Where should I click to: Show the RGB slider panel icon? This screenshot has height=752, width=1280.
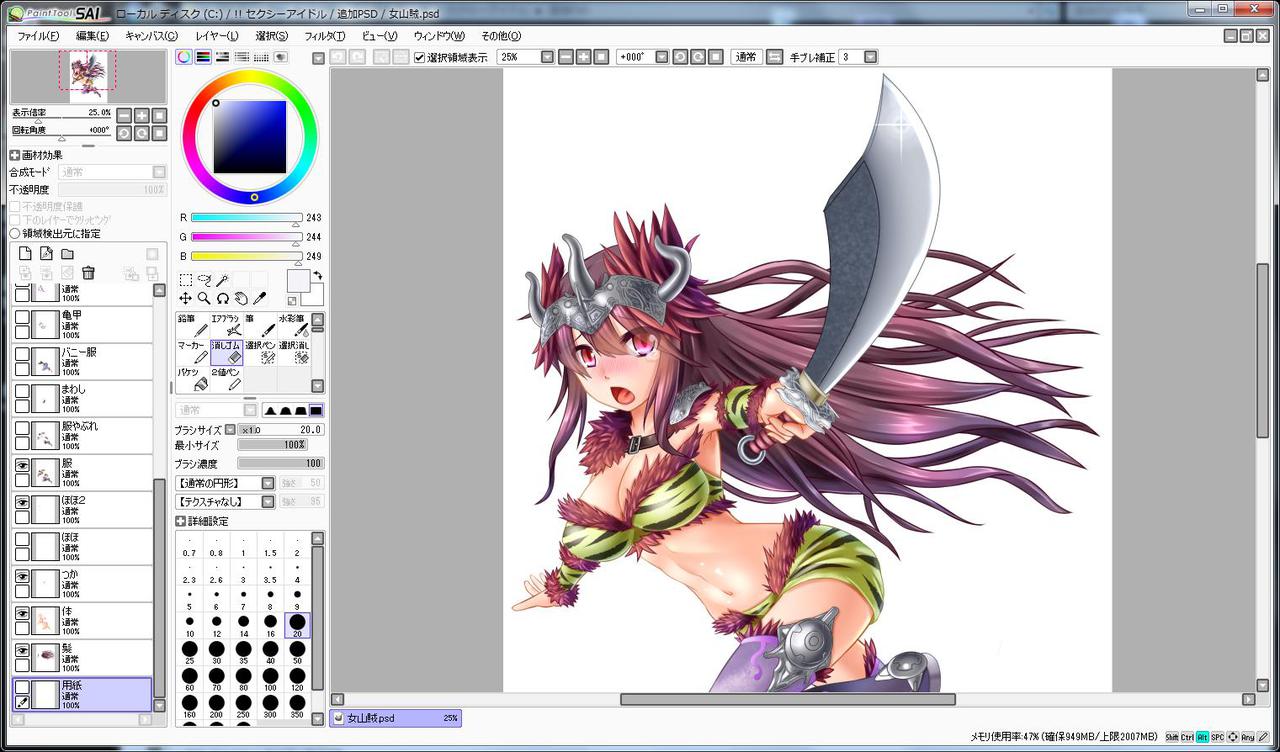(203, 57)
